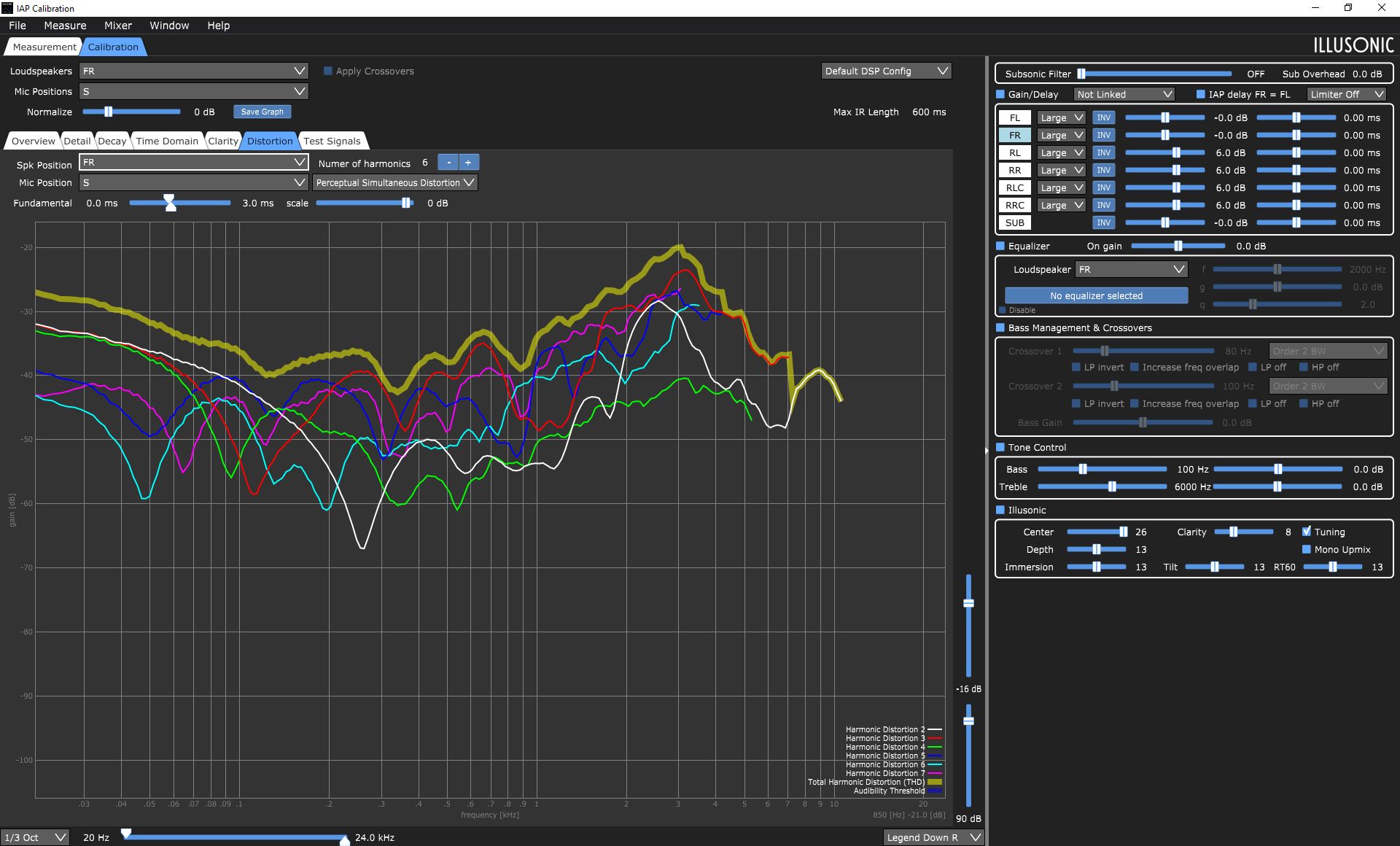Image resolution: width=1400 pixels, height=846 pixels.
Task: Select the SUB channel label
Action: pos(1014,222)
